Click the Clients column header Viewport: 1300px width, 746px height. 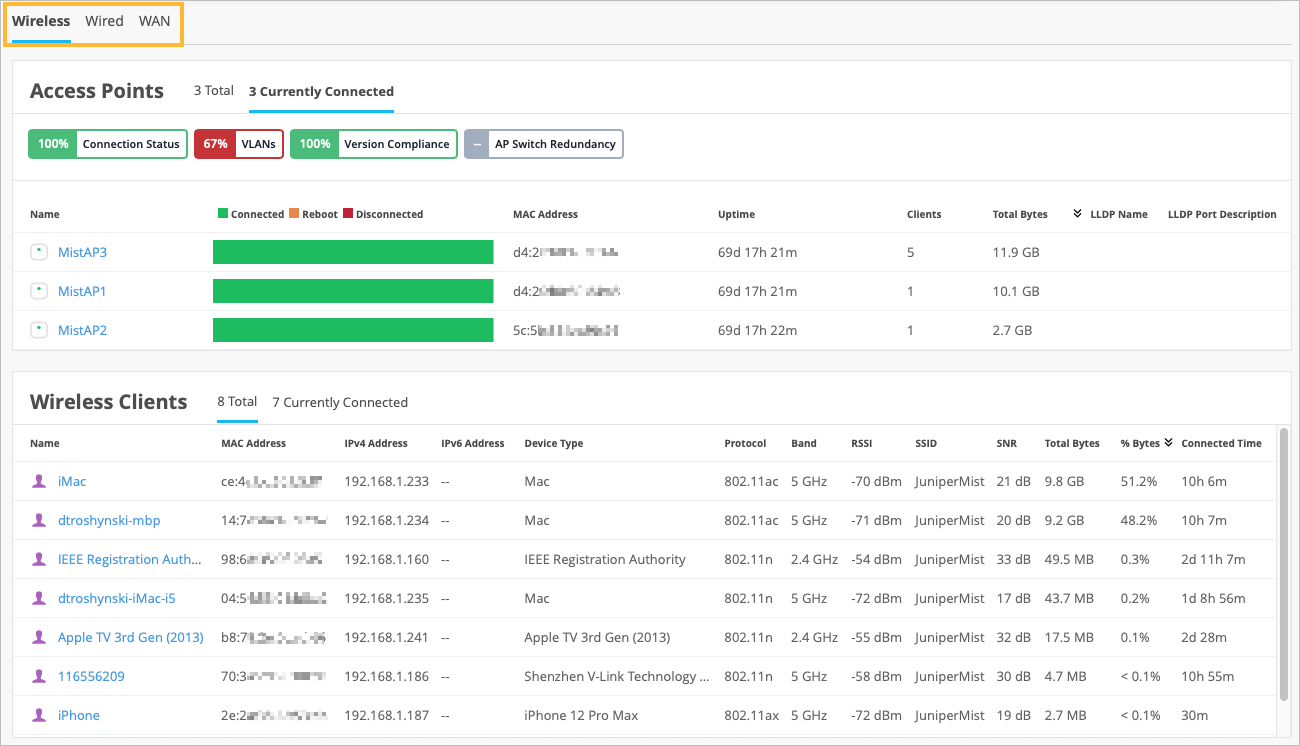click(x=924, y=214)
